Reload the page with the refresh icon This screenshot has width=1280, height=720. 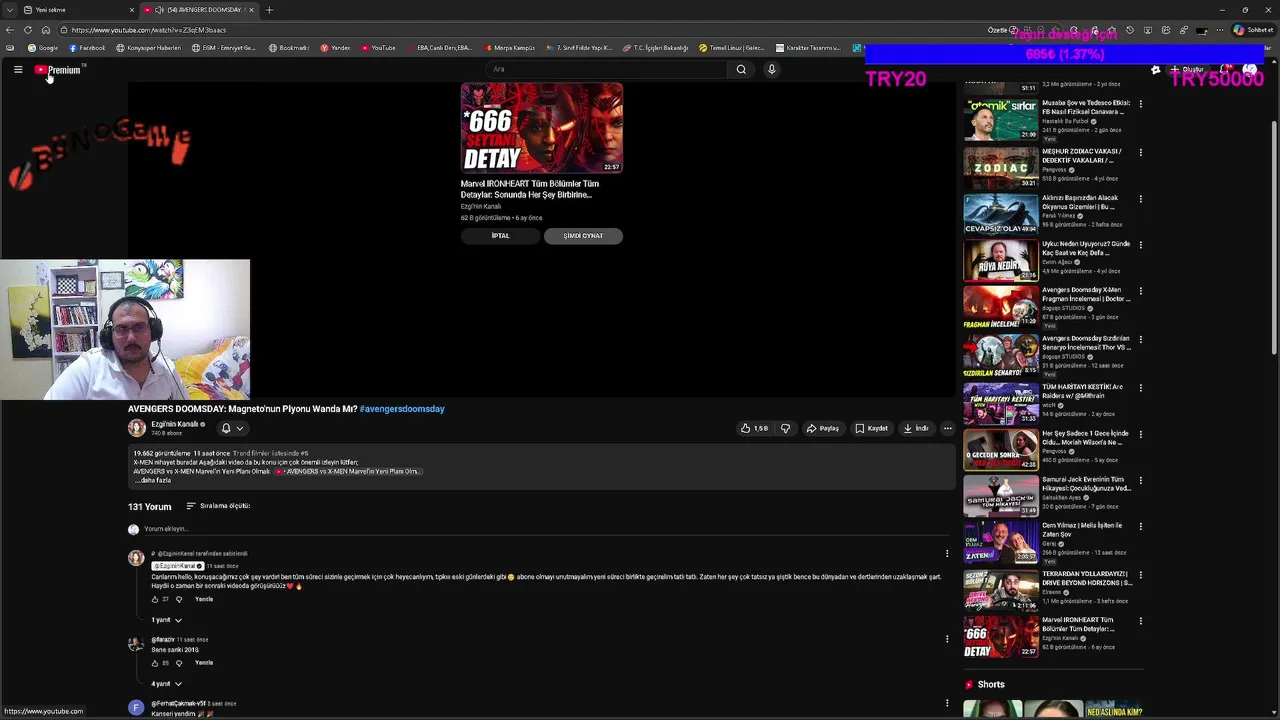click(x=28, y=30)
